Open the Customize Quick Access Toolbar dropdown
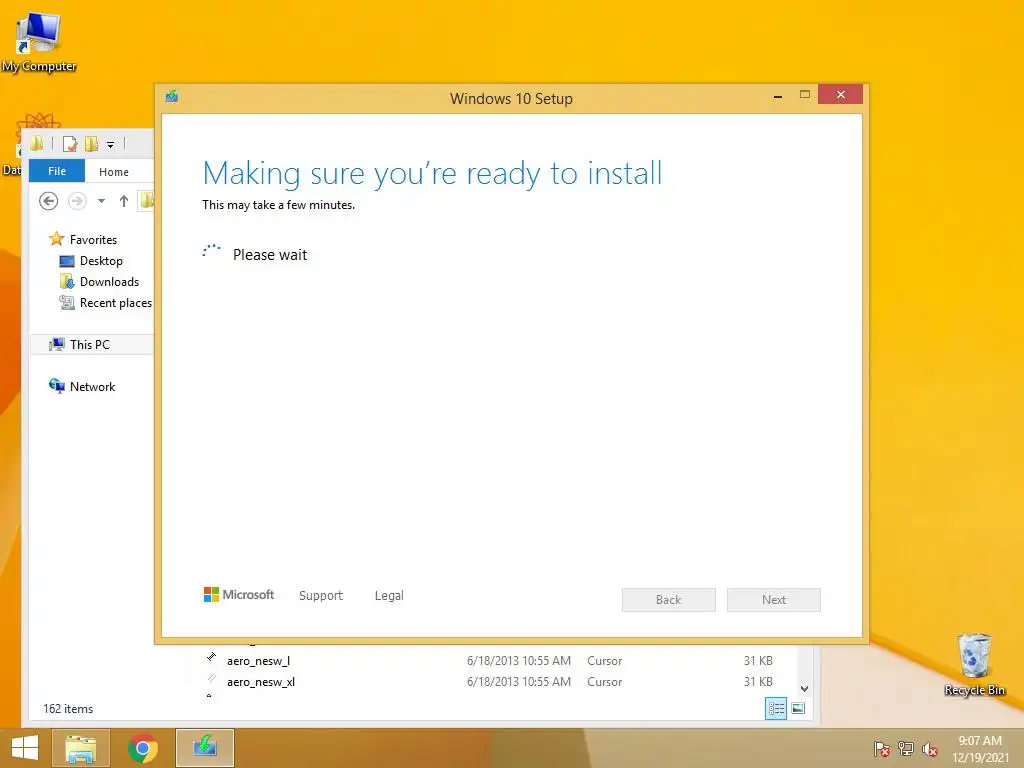1024x768 pixels. pos(110,144)
